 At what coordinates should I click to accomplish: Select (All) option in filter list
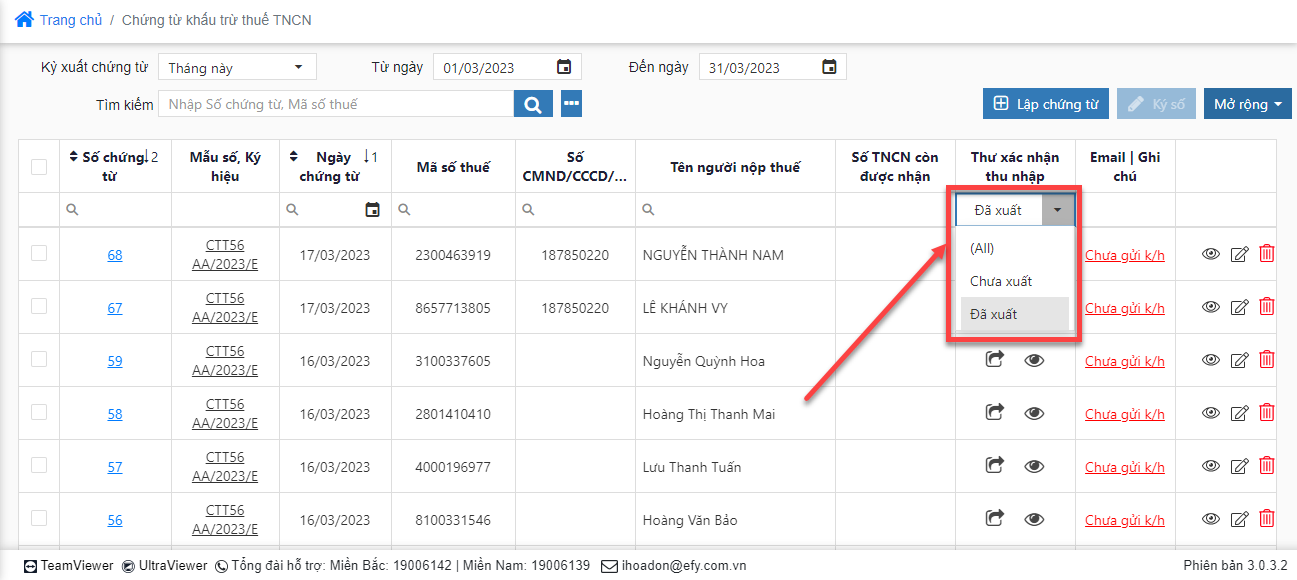(982, 248)
